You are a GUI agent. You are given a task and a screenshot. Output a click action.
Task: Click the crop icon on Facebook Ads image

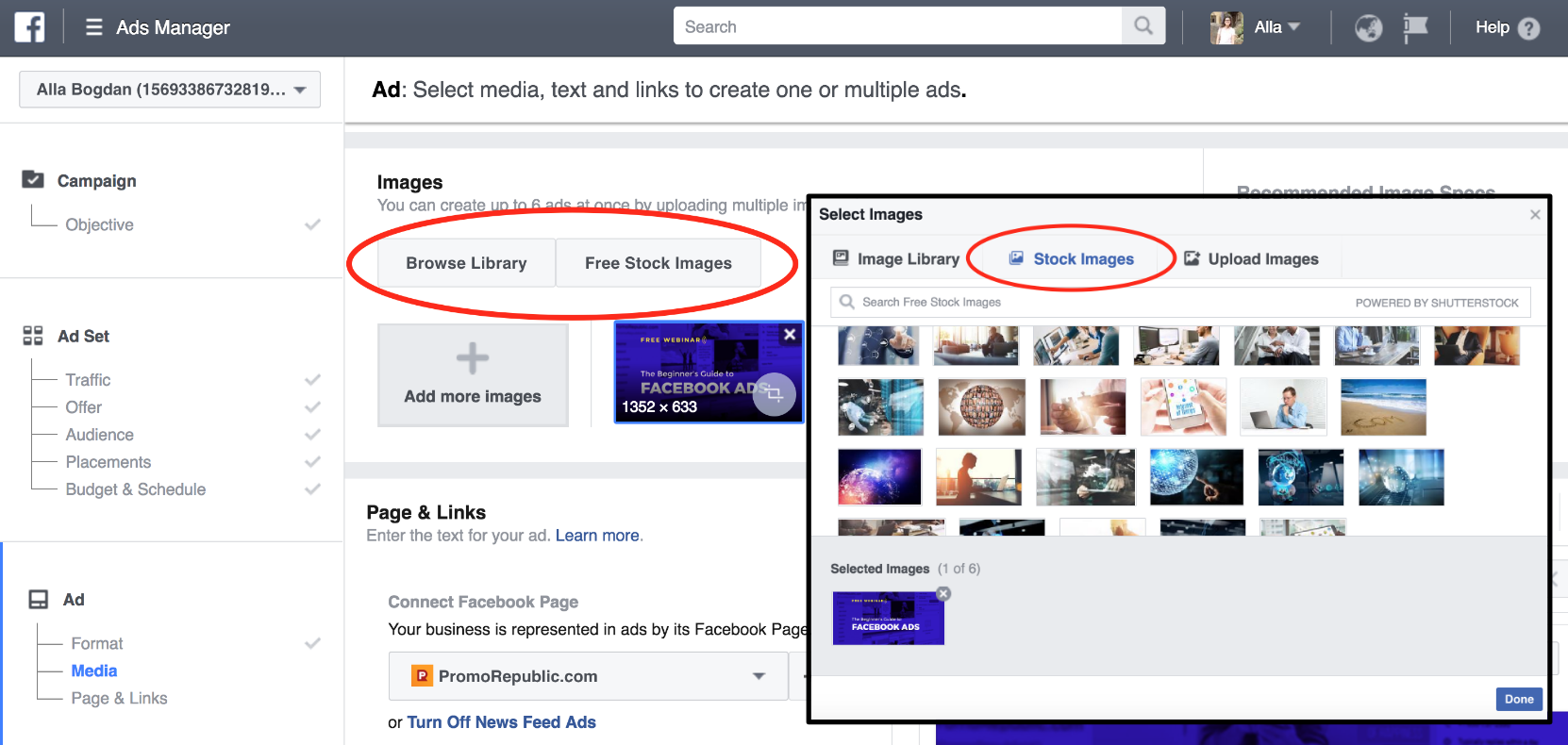[775, 394]
